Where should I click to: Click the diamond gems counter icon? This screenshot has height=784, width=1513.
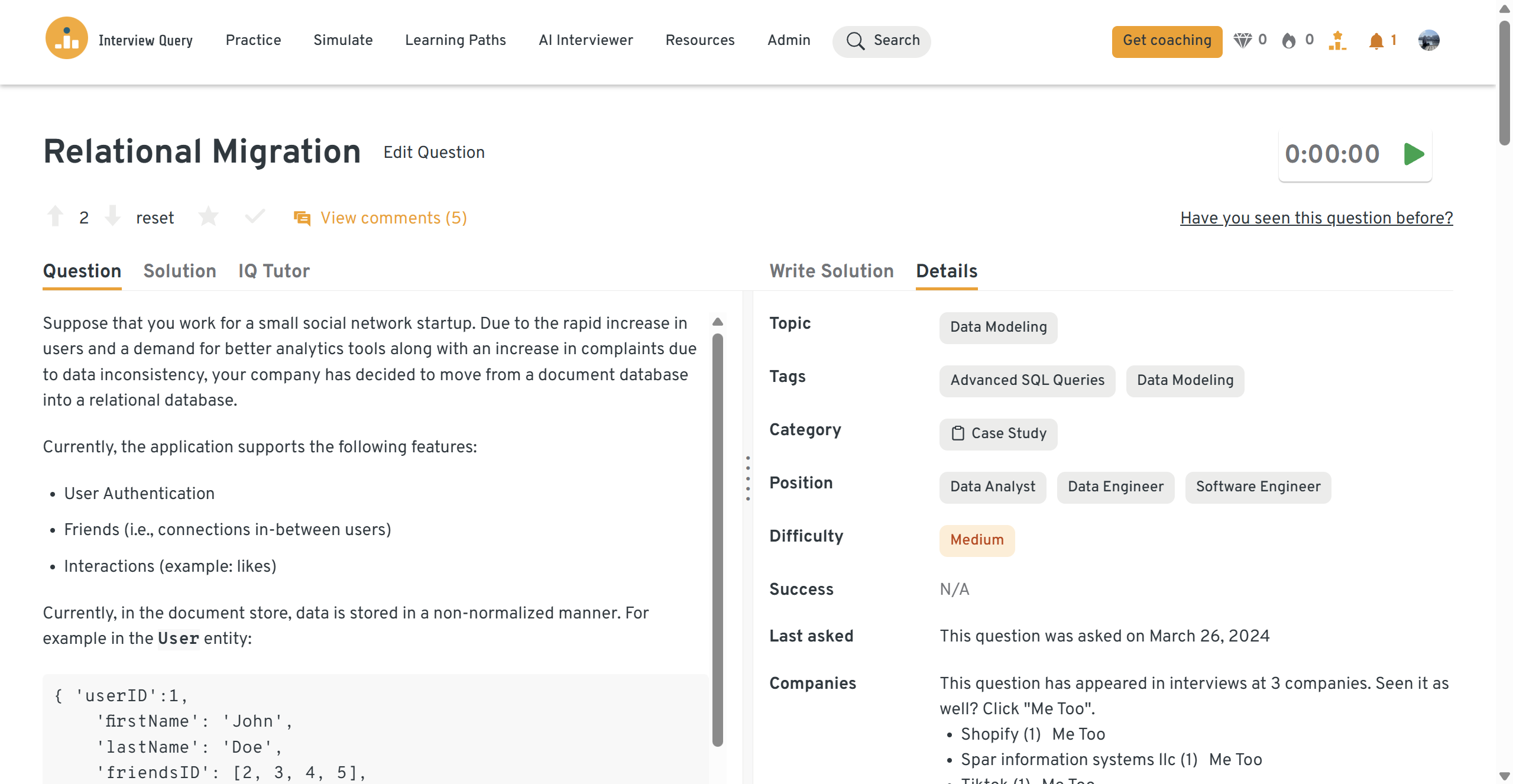tap(1242, 40)
